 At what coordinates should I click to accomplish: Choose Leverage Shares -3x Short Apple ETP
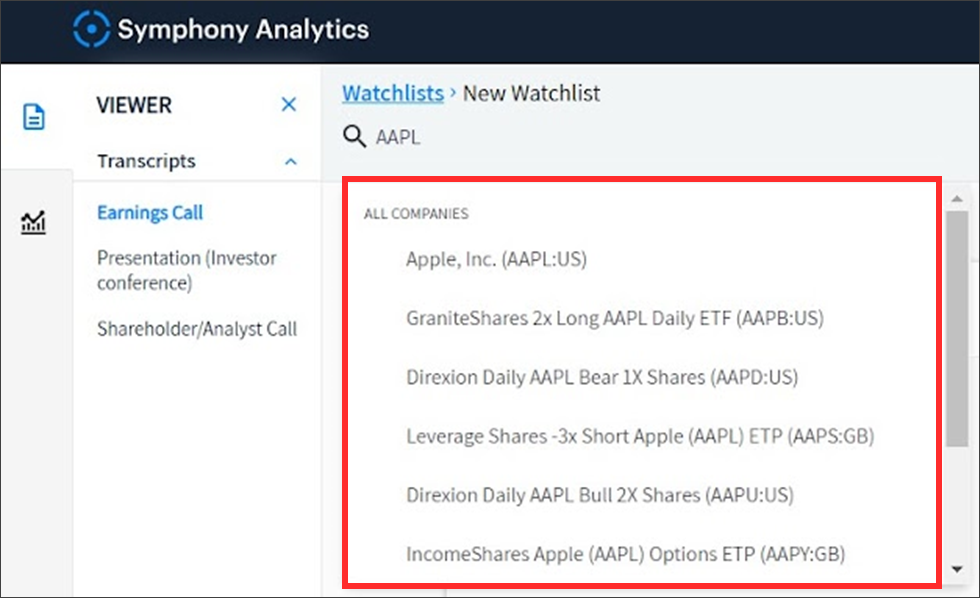[x=640, y=436]
